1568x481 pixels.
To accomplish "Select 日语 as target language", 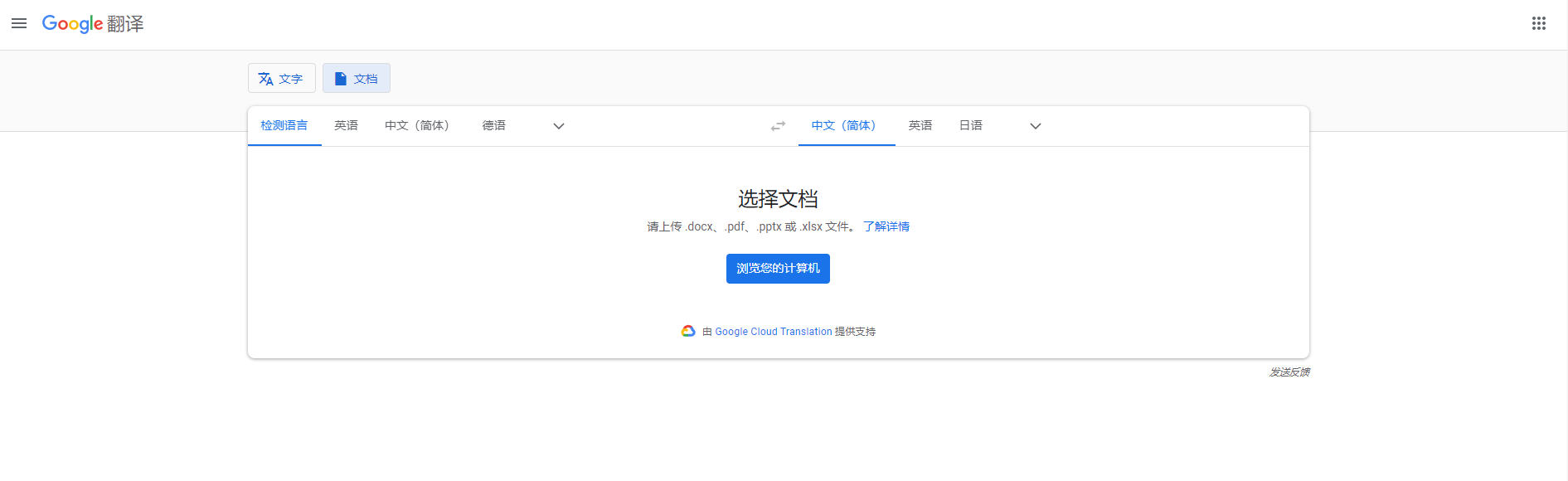I will 971,126.
